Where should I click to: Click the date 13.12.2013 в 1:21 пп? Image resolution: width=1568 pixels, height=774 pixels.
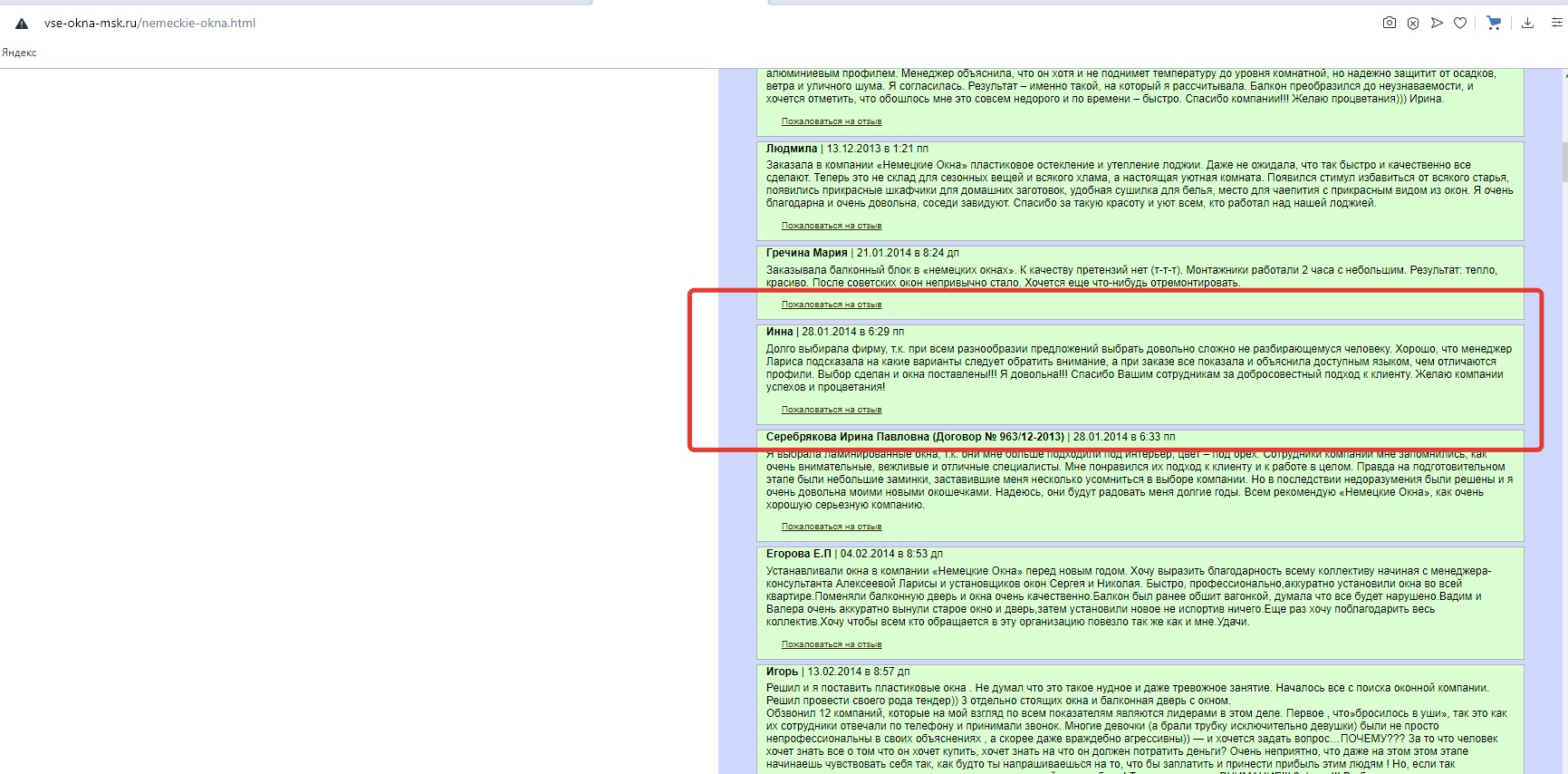[878, 149]
